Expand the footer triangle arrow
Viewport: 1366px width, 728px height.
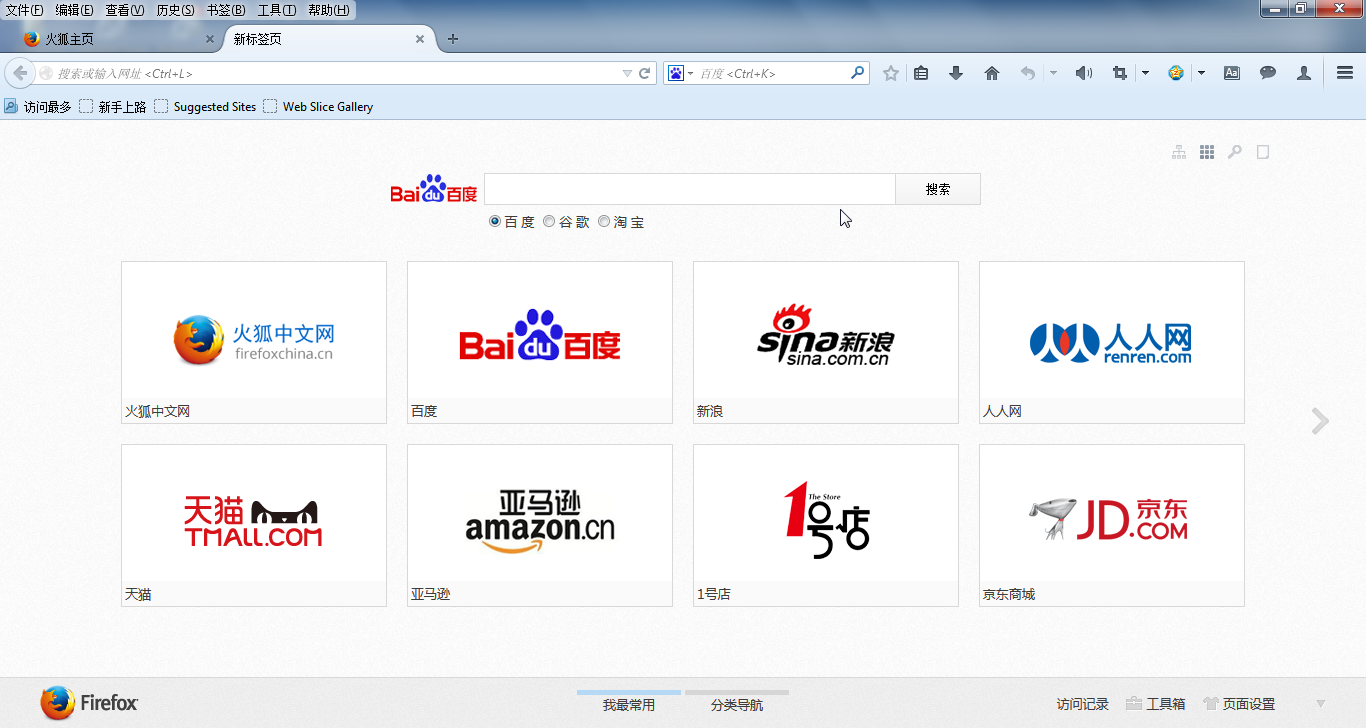[x=1320, y=704]
